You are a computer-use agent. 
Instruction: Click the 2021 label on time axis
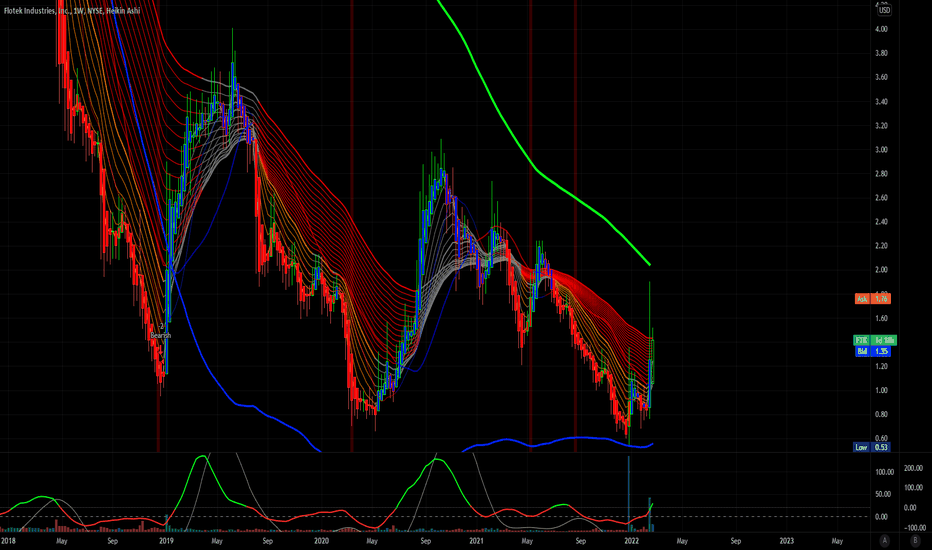click(476, 541)
